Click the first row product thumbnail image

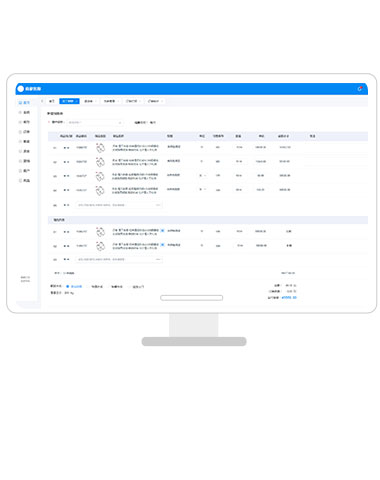100,148
